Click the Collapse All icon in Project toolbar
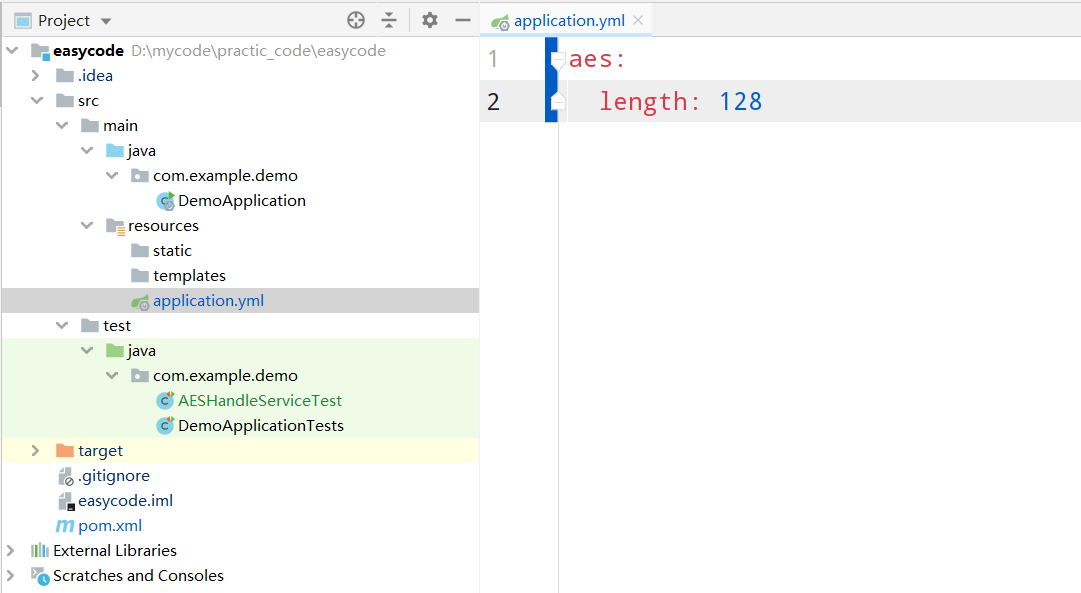Viewport: 1081px width, 593px height. tap(389, 20)
